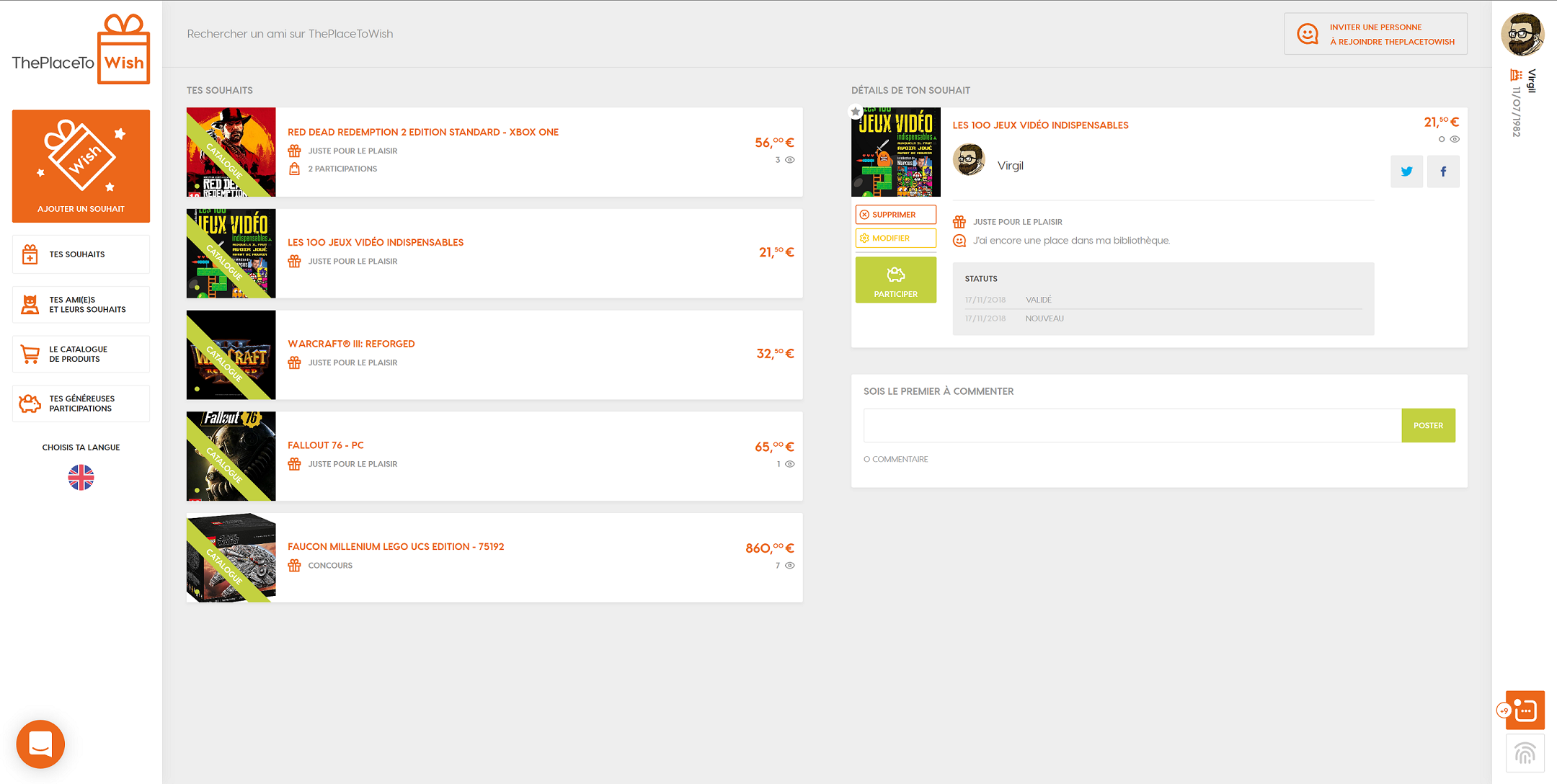Click the Supprimer button
Screen dimensions: 1557x784
click(x=896, y=215)
